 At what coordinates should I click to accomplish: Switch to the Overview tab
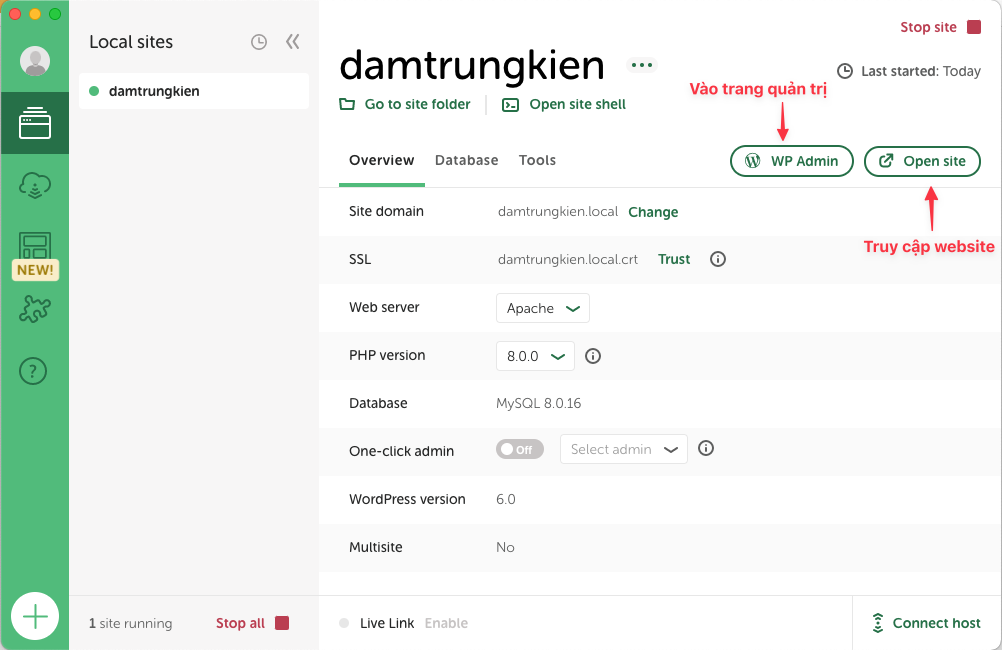pos(382,160)
